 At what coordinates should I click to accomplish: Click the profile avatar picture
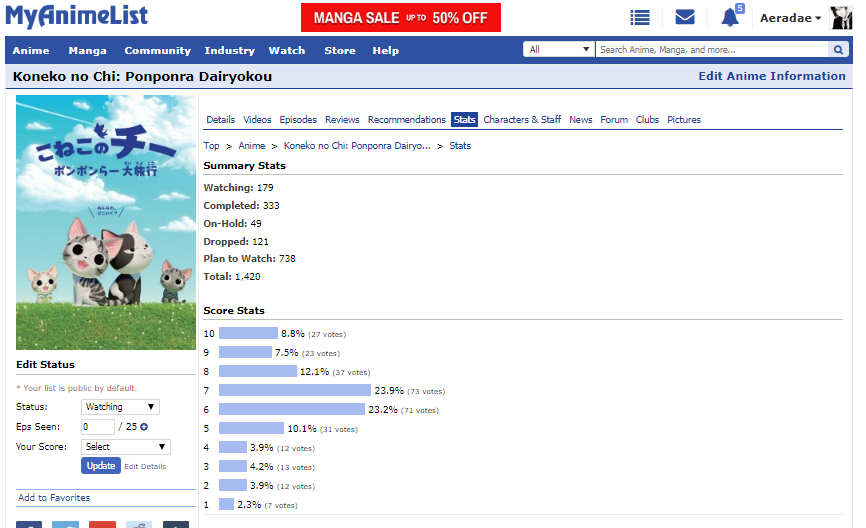(842, 18)
